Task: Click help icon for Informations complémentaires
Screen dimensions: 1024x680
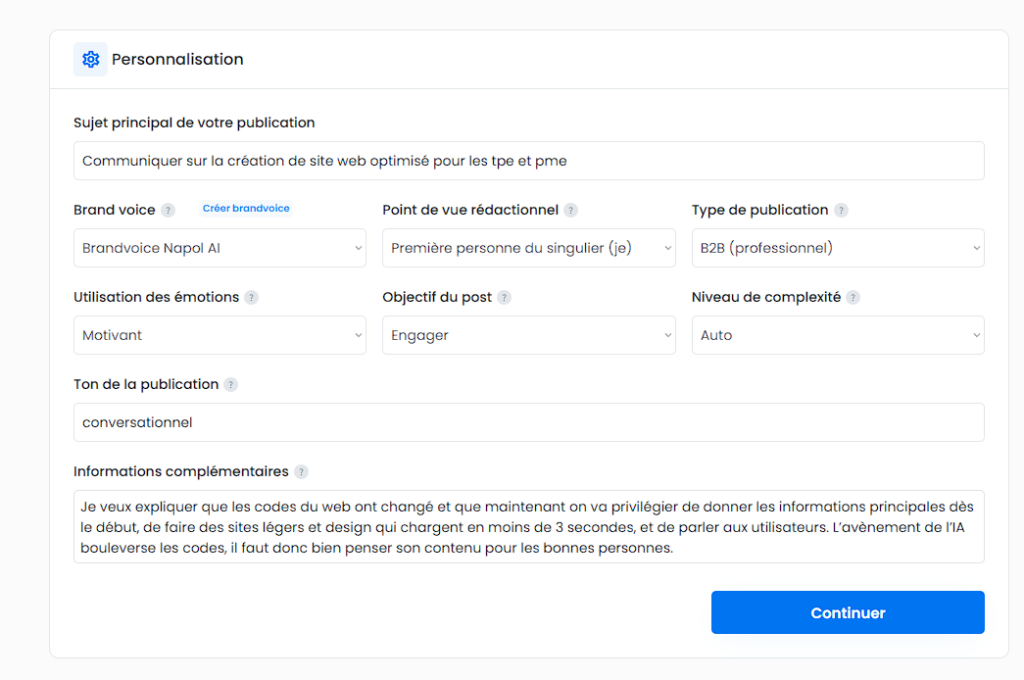Action: click(x=301, y=472)
